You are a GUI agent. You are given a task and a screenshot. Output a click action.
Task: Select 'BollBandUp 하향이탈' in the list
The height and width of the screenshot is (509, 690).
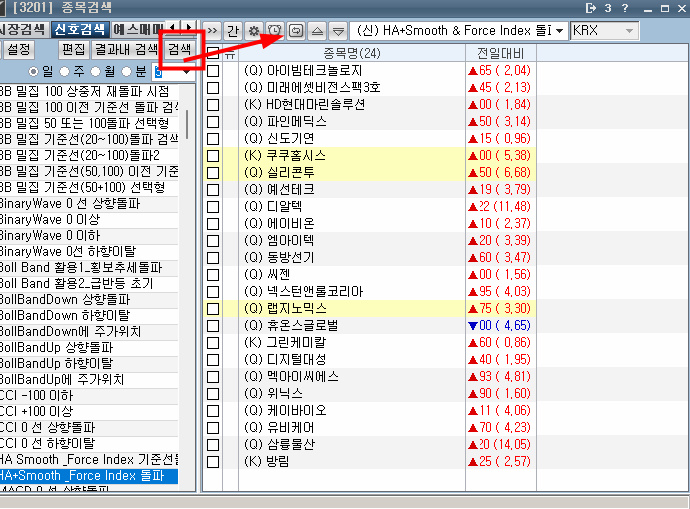tap(89, 363)
